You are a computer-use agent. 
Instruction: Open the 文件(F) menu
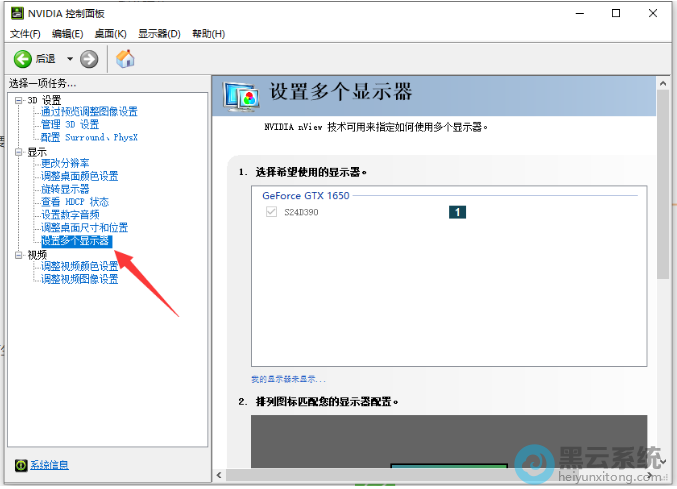(25, 34)
